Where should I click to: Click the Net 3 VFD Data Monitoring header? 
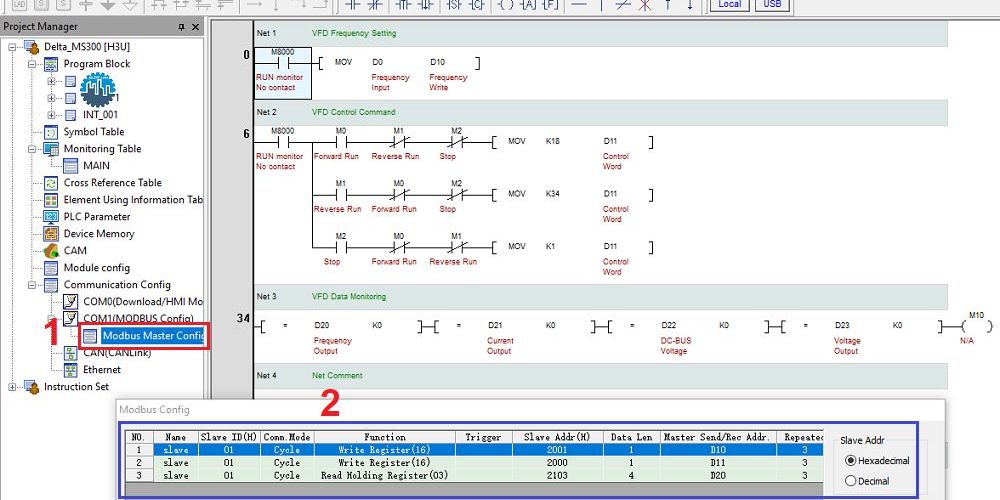point(600,297)
